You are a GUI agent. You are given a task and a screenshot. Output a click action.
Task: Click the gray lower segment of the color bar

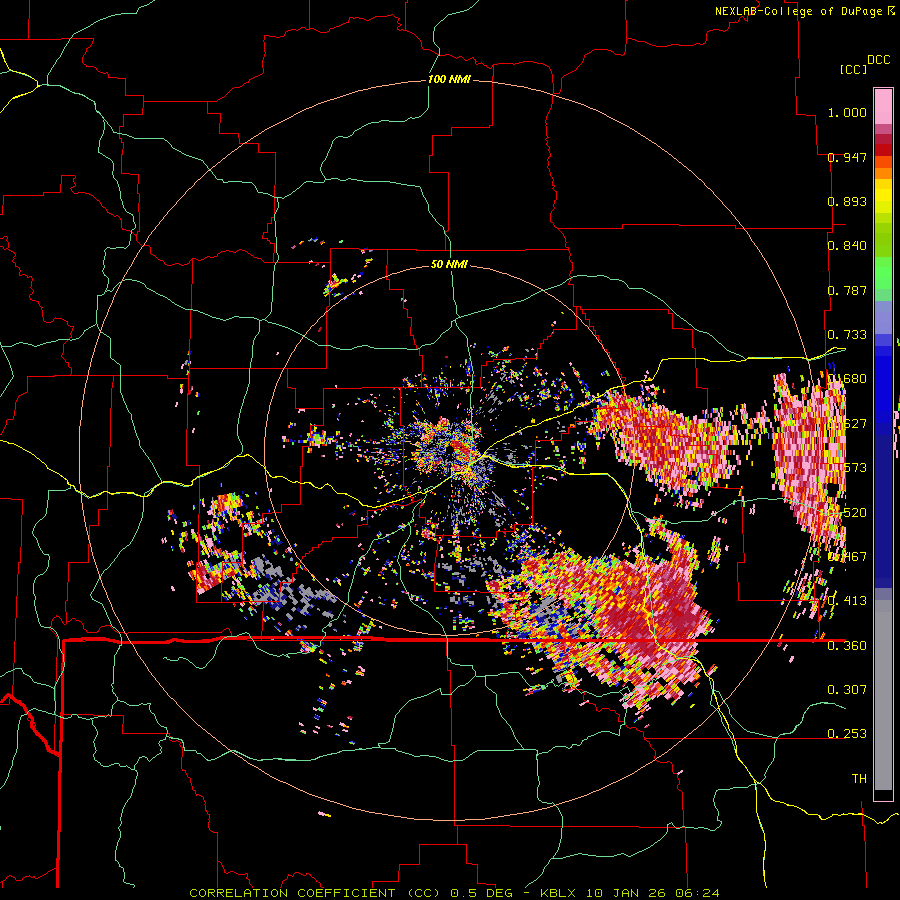tap(883, 695)
